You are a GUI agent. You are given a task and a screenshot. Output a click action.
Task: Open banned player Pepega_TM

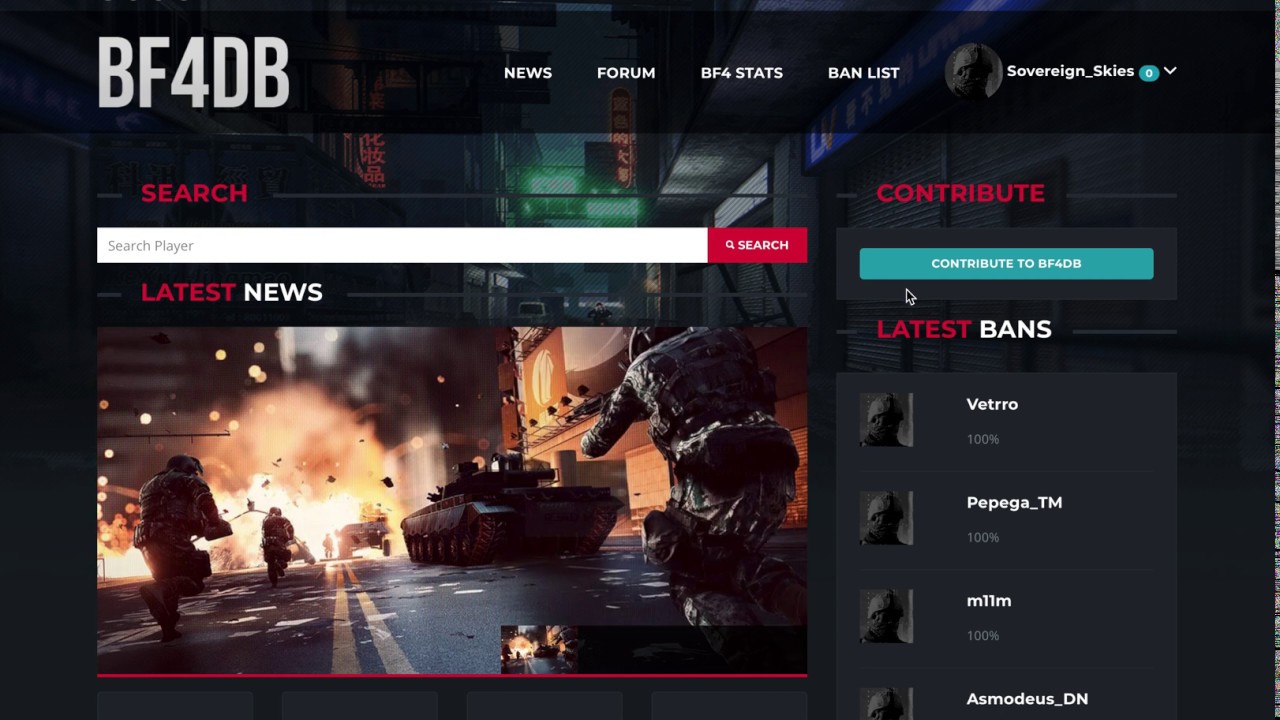(x=1014, y=502)
